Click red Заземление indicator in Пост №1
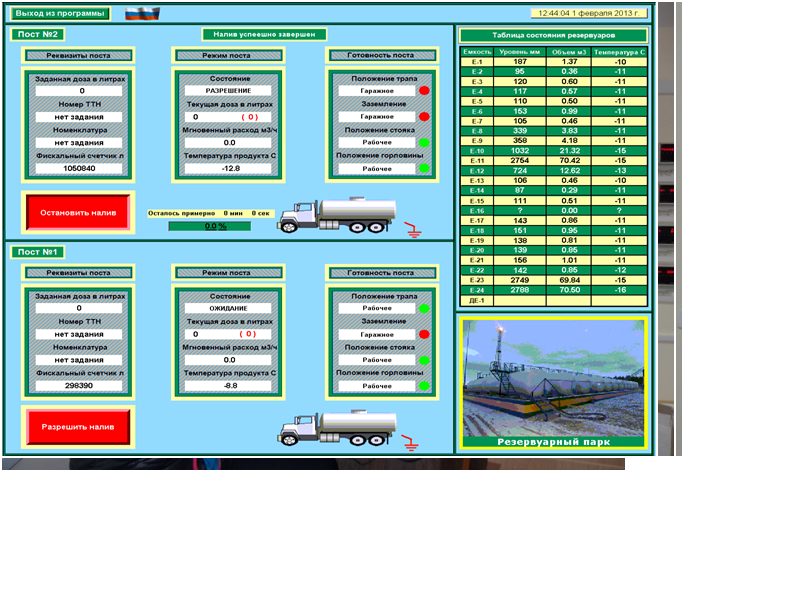This screenshot has width=800, height=600. click(x=424, y=334)
